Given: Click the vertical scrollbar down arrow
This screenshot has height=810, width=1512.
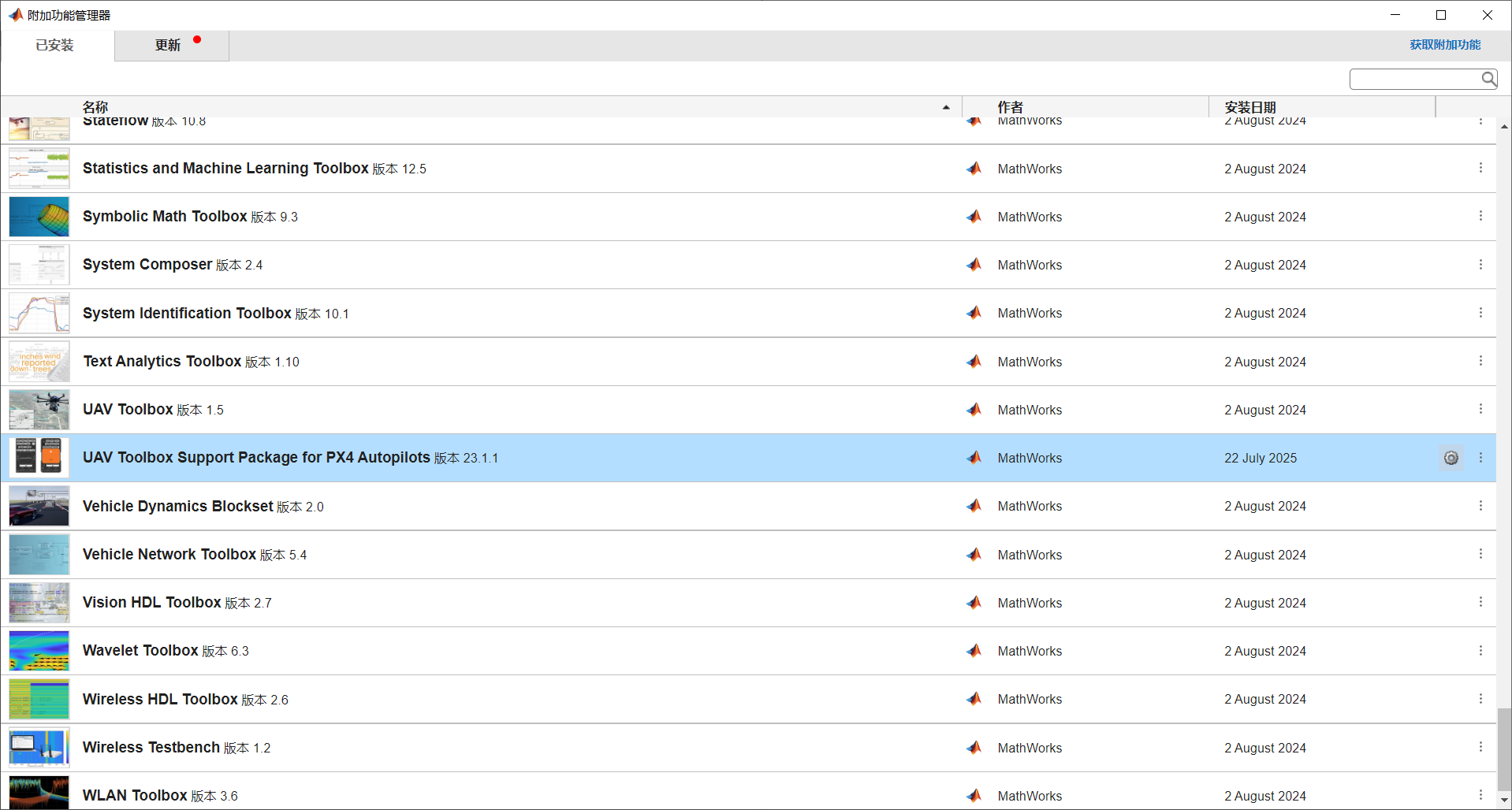Looking at the screenshot, I should coord(1504,800).
